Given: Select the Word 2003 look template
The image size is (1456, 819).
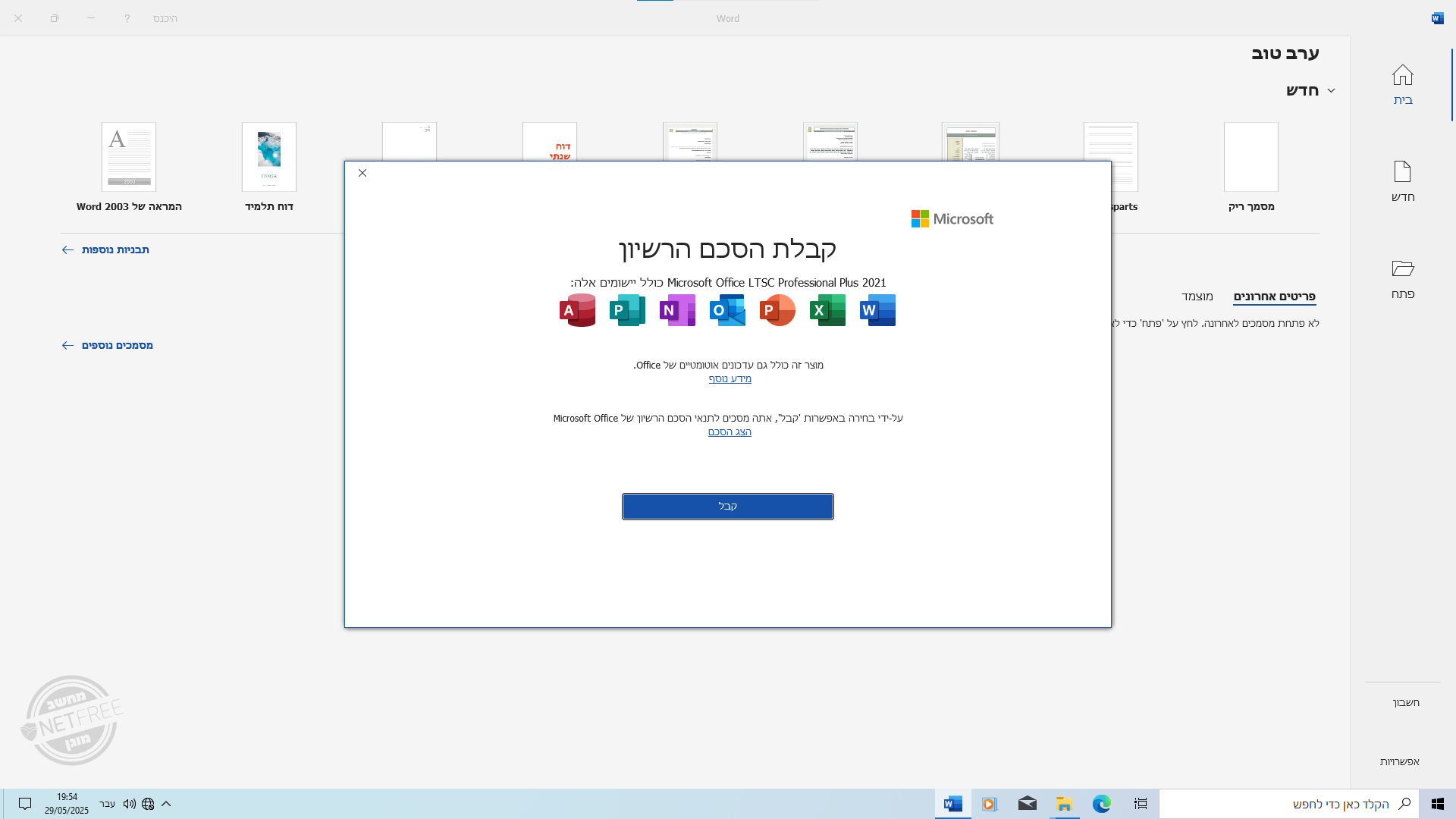Looking at the screenshot, I should click(129, 168).
